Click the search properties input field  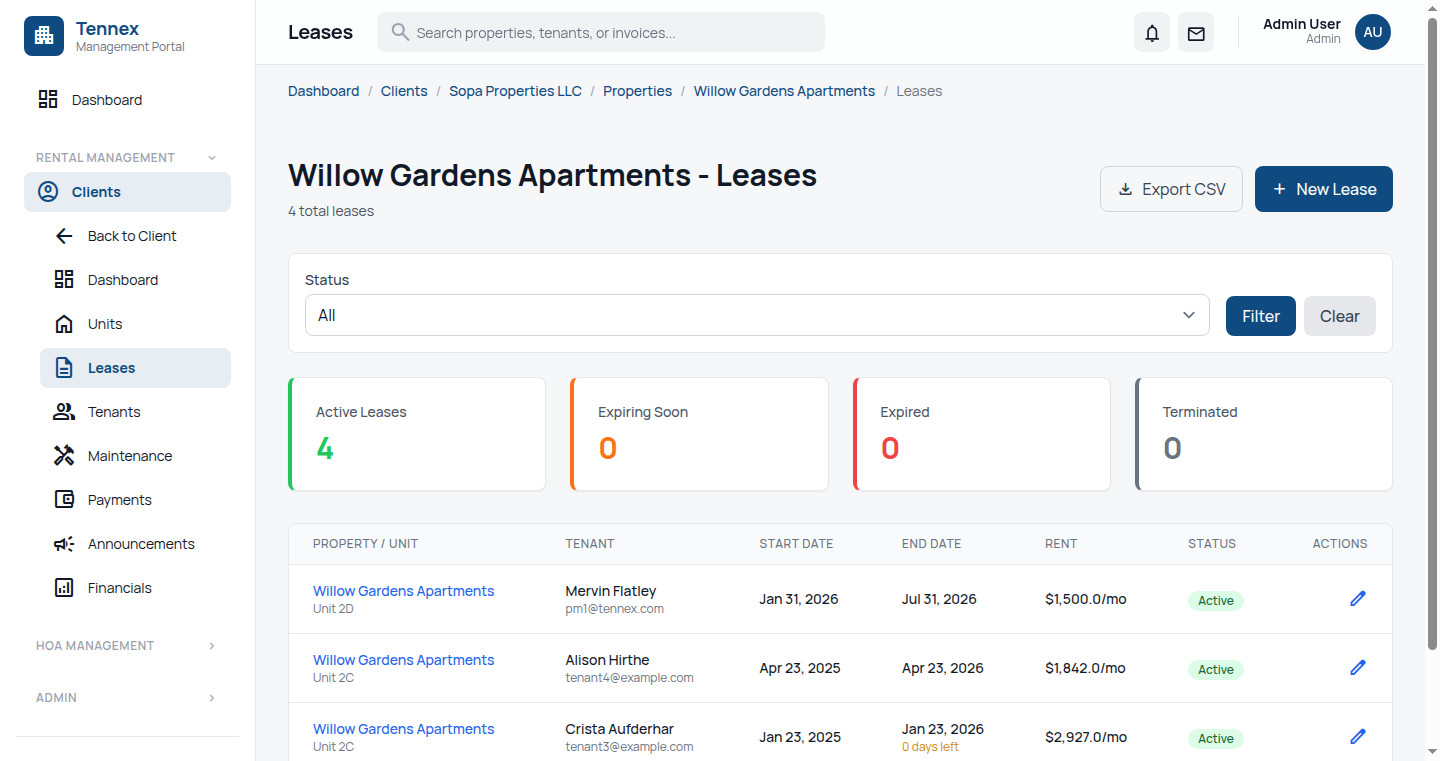[x=600, y=32]
